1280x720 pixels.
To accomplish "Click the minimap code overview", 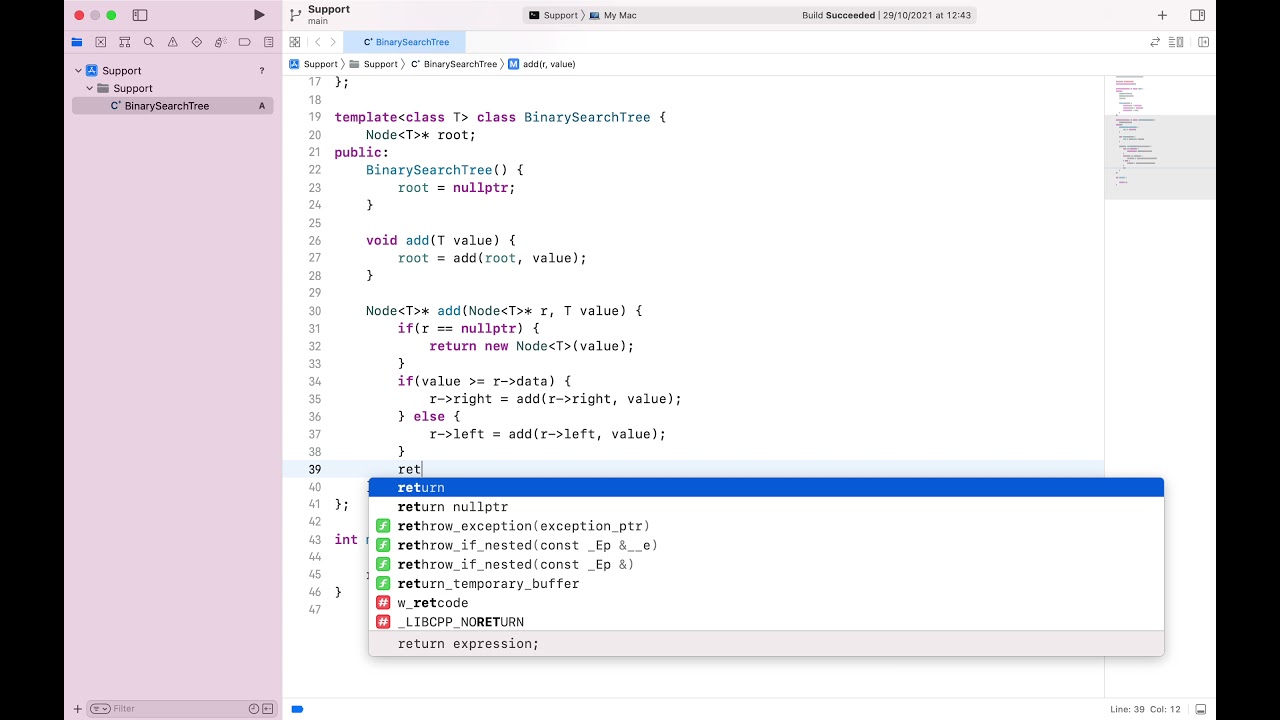I will (x=1160, y=136).
